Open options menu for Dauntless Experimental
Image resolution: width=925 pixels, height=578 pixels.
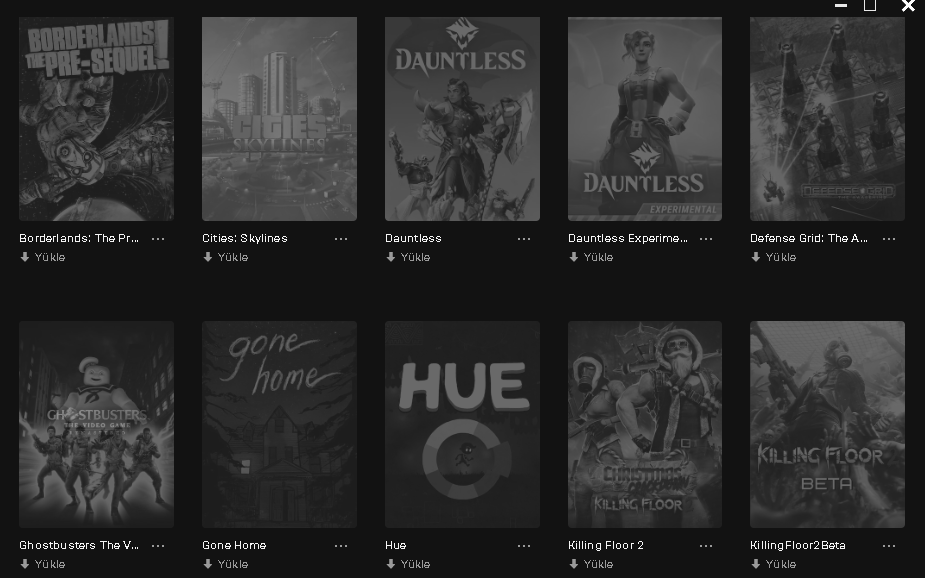tap(706, 239)
